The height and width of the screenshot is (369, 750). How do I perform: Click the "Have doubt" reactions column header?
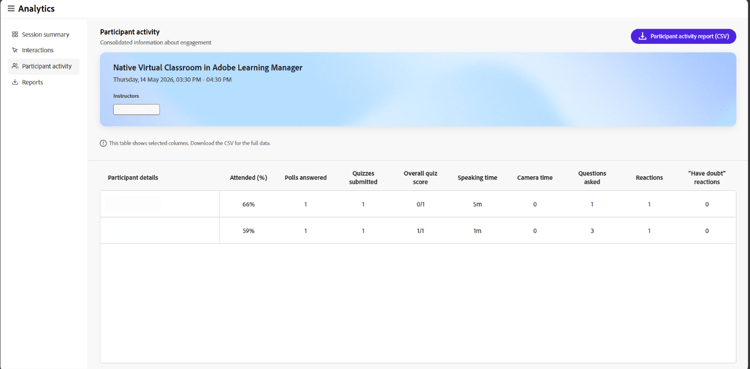click(x=706, y=178)
